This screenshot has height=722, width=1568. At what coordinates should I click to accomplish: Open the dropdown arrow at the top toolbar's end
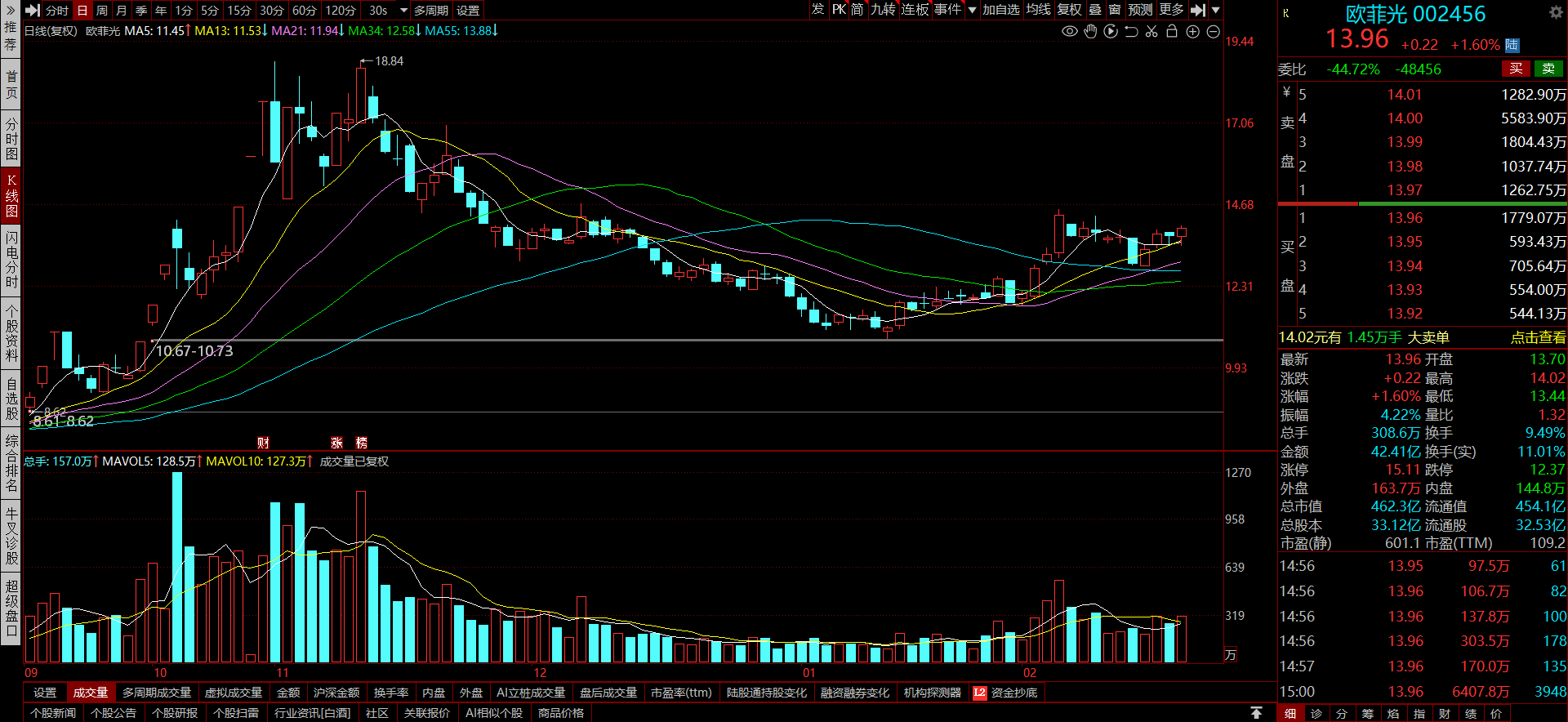(1215, 10)
